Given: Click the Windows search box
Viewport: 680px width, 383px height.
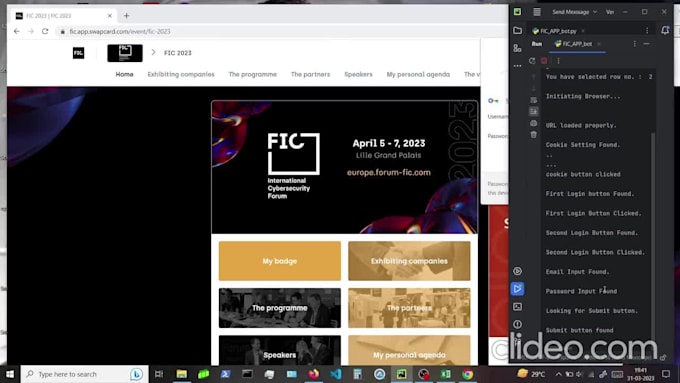Looking at the screenshot, I should [x=84, y=374].
